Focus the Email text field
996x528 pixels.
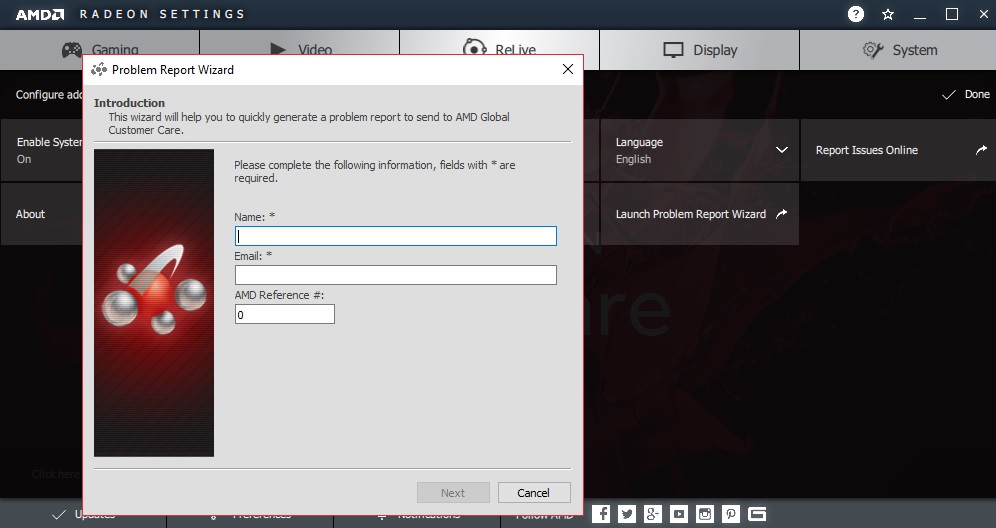click(395, 275)
